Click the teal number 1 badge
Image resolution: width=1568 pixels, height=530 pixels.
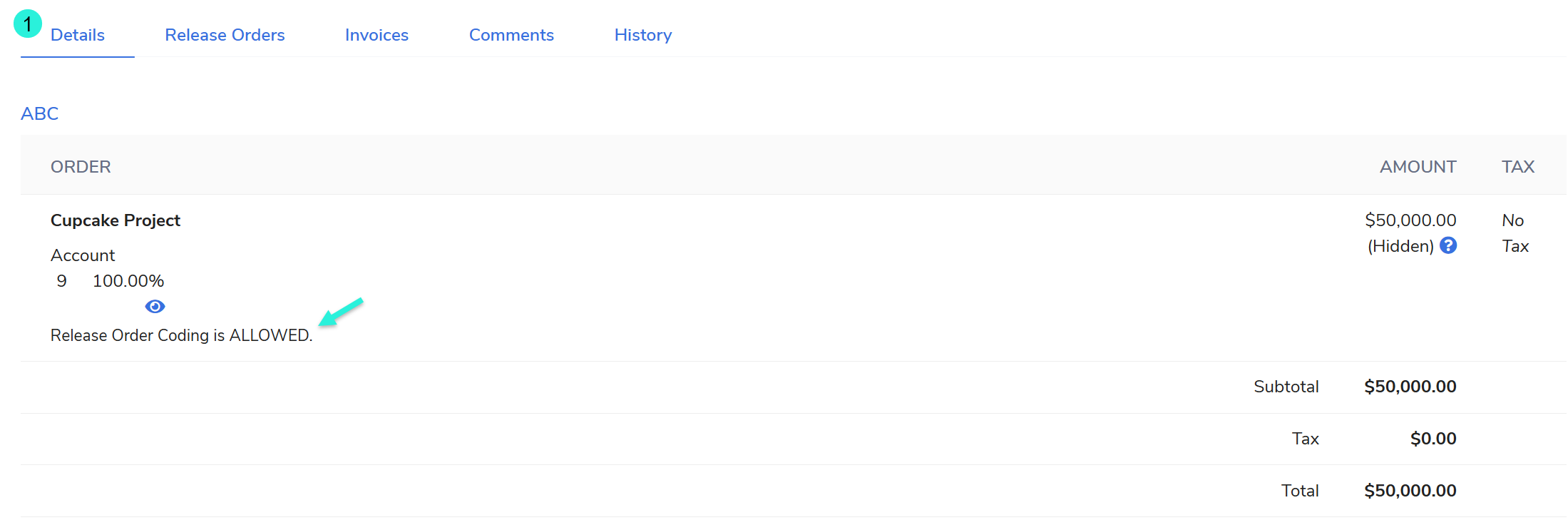pyautogui.click(x=28, y=24)
